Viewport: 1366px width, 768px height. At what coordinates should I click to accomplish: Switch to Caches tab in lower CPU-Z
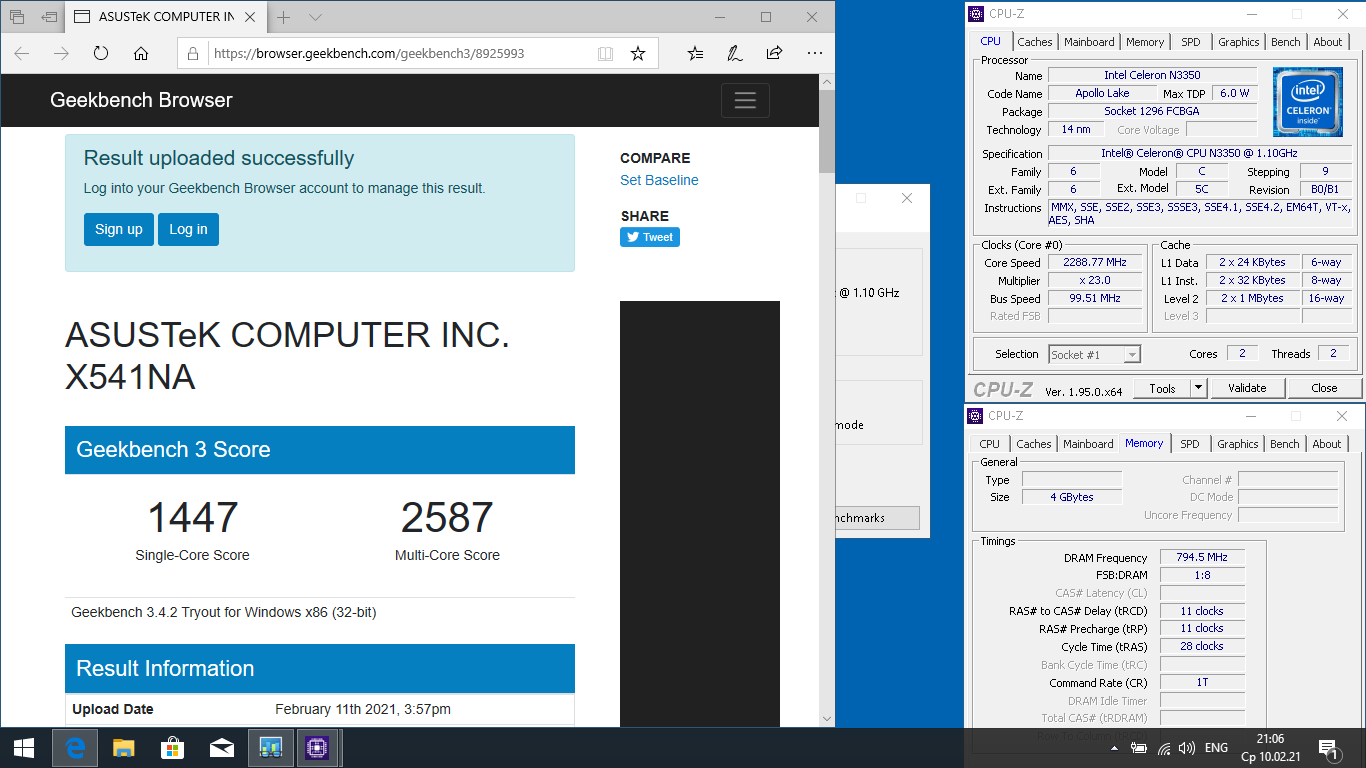coord(1034,444)
